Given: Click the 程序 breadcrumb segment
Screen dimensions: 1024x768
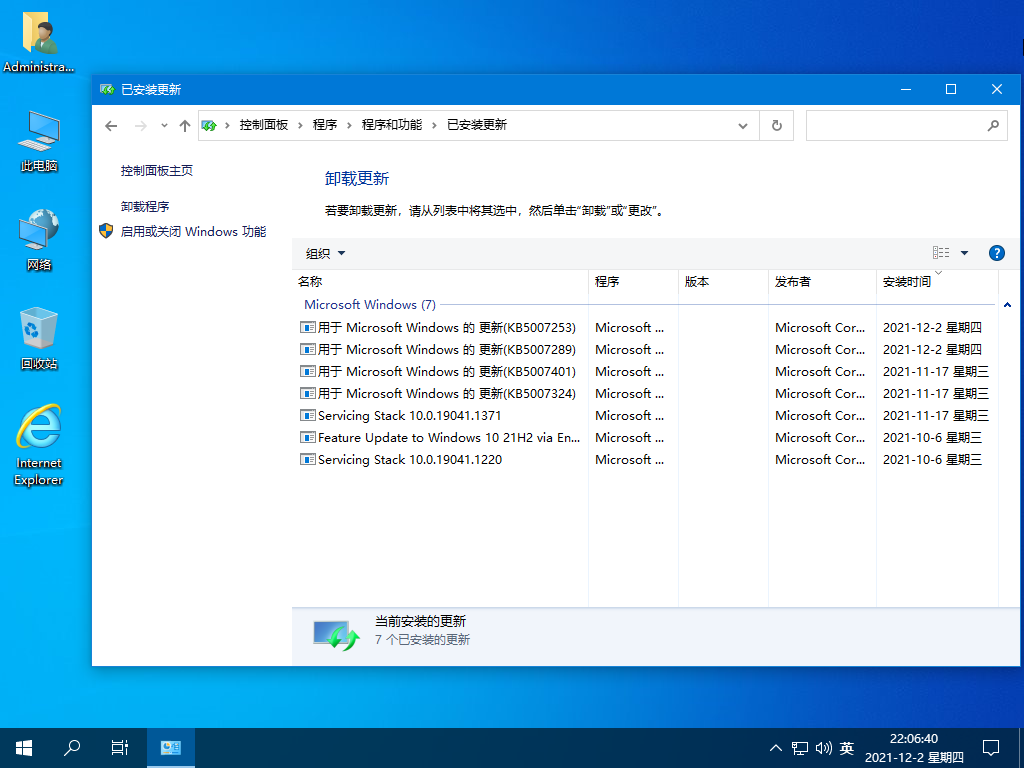Looking at the screenshot, I should point(325,125).
